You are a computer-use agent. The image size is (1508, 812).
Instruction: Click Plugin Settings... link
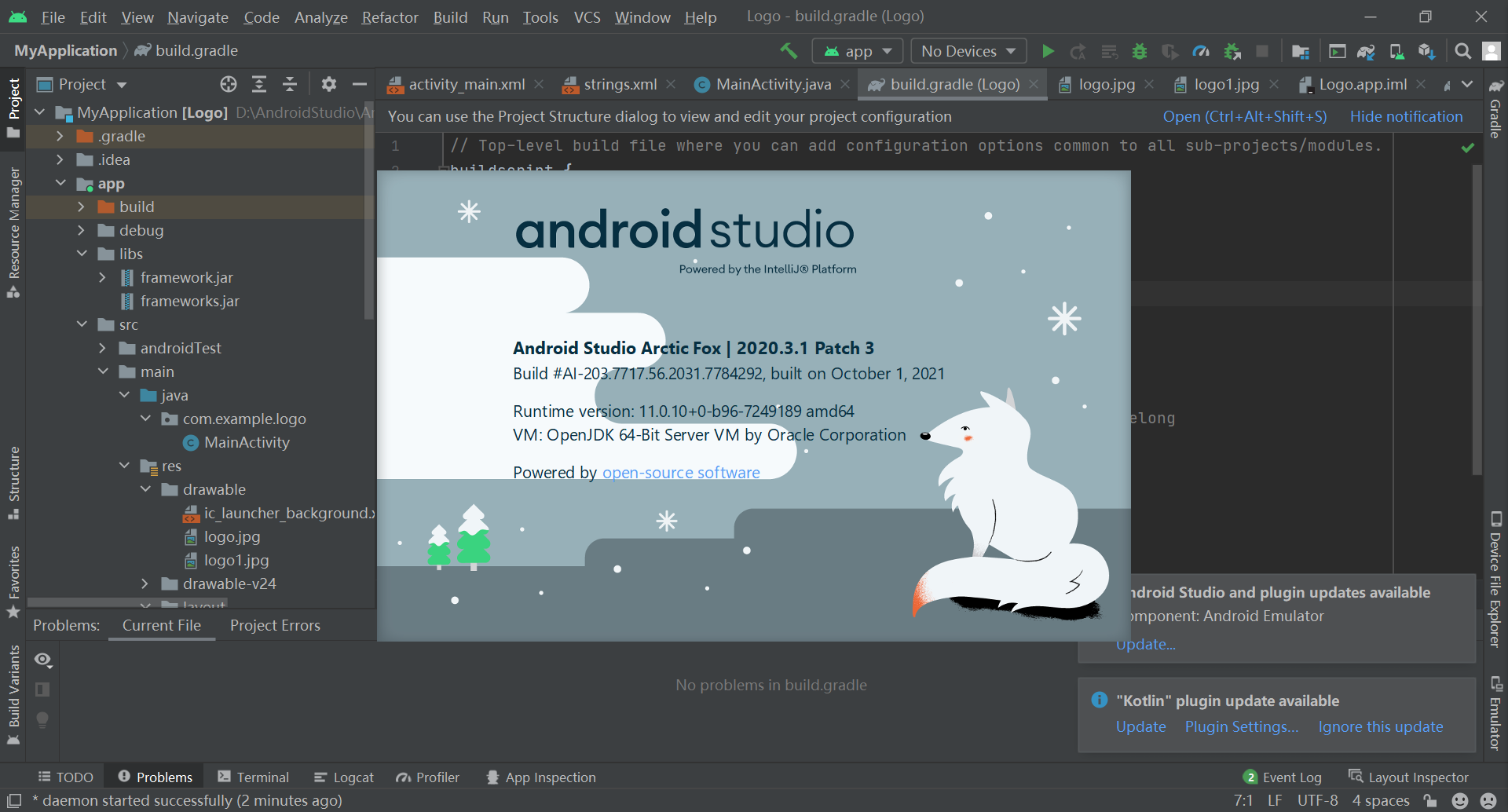pyautogui.click(x=1241, y=726)
